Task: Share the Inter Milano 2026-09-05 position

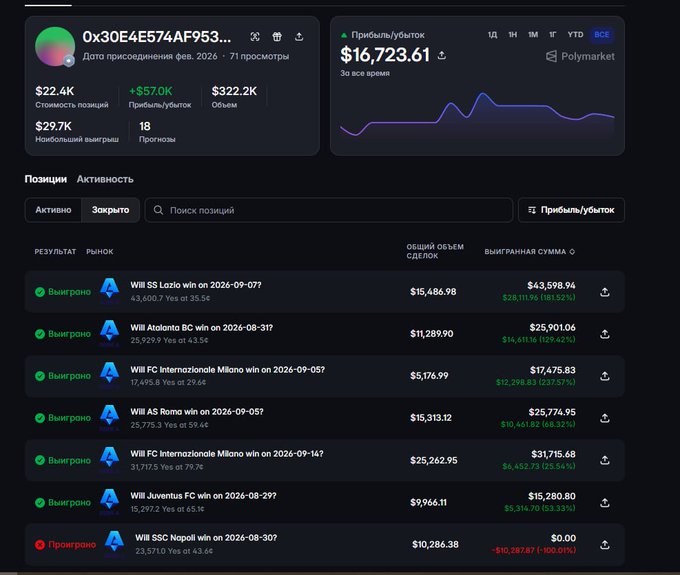Action: 605,376
